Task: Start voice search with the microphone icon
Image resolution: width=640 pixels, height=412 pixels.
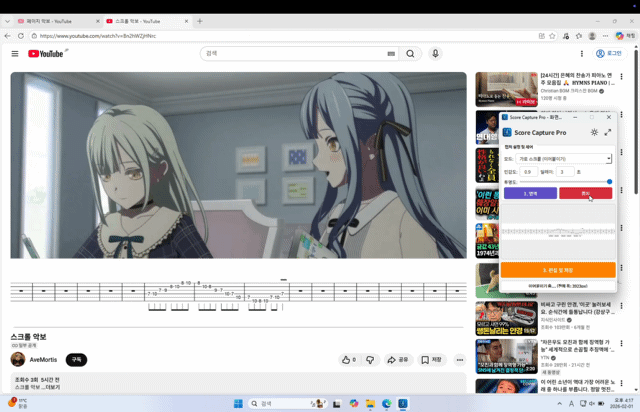Action: pyautogui.click(x=435, y=54)
